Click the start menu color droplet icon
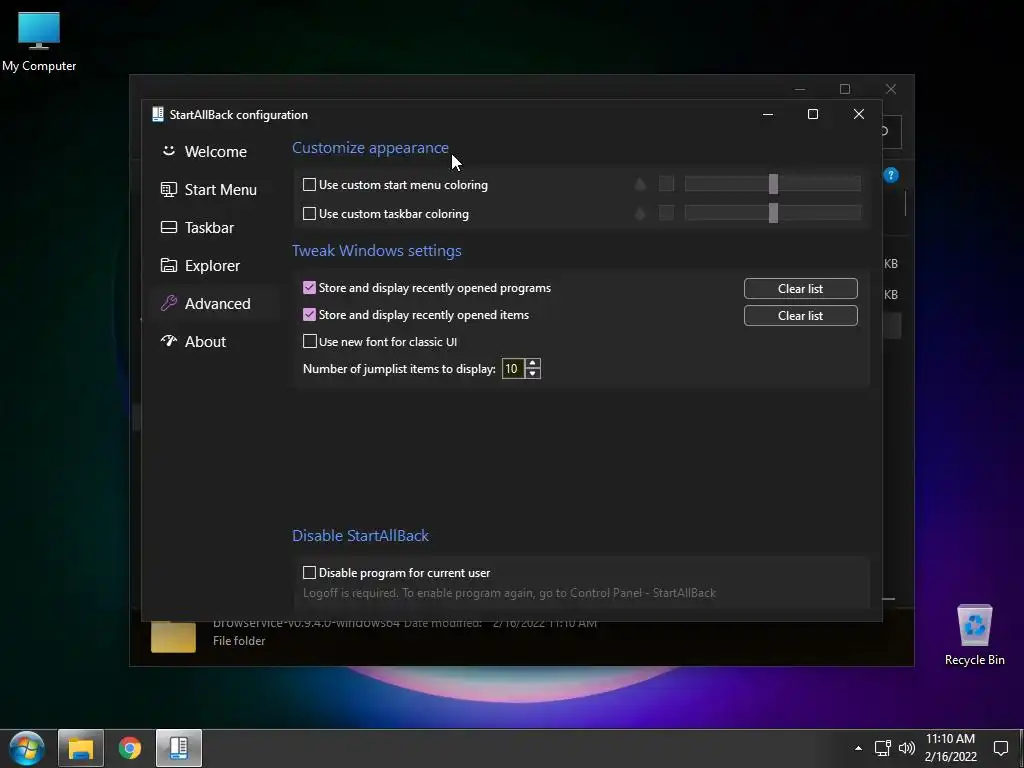1024x768 pixels. 640,184
